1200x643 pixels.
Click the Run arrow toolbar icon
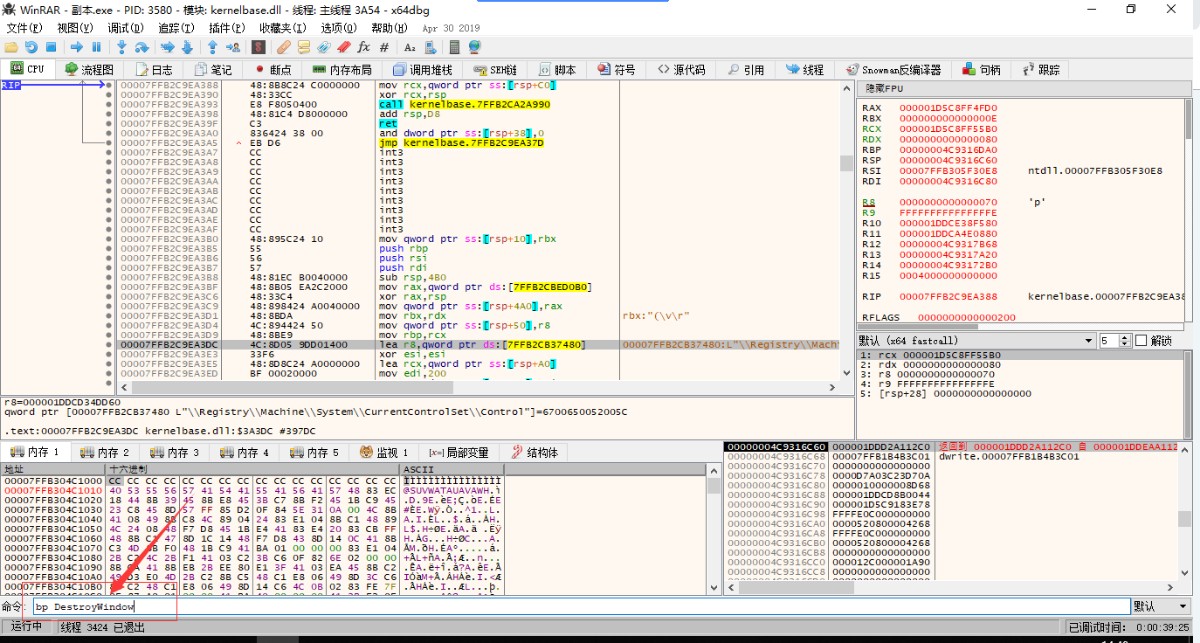[76, 47]
